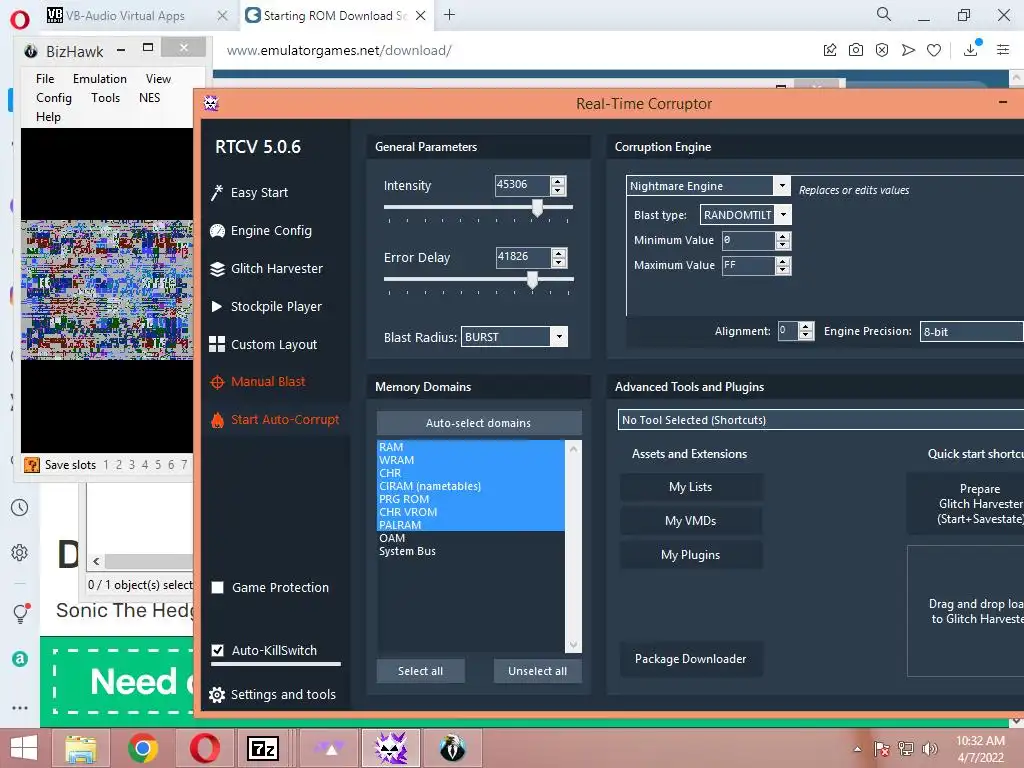Open Opera sidebar settings gear icon
1024x768 pixels.
[x=20, y=552]
